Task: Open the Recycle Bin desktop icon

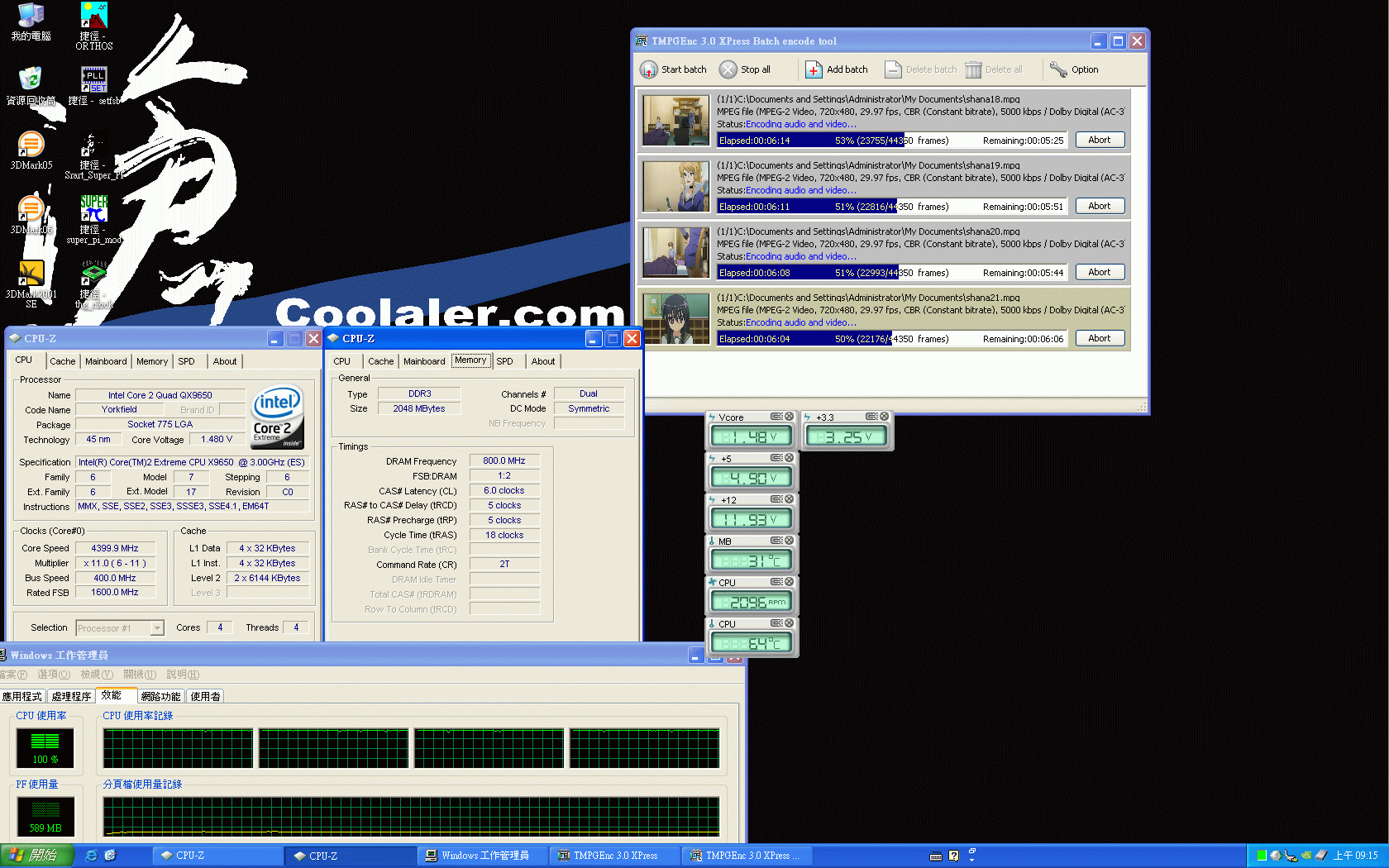Action: coord(31,86)
